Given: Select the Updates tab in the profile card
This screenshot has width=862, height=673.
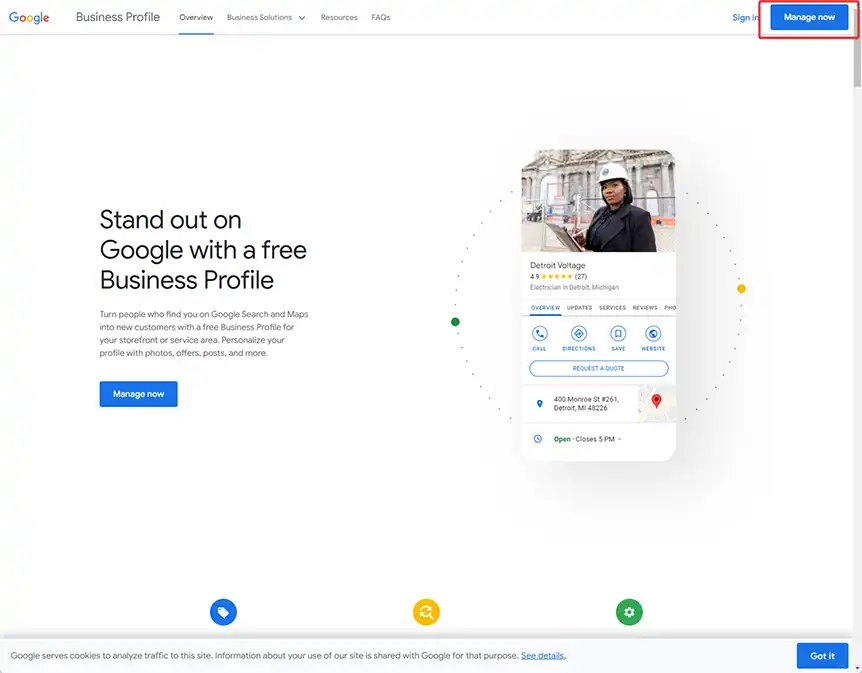Looking at the screenshot, I should pyautogui.click(x=579, y=308).
